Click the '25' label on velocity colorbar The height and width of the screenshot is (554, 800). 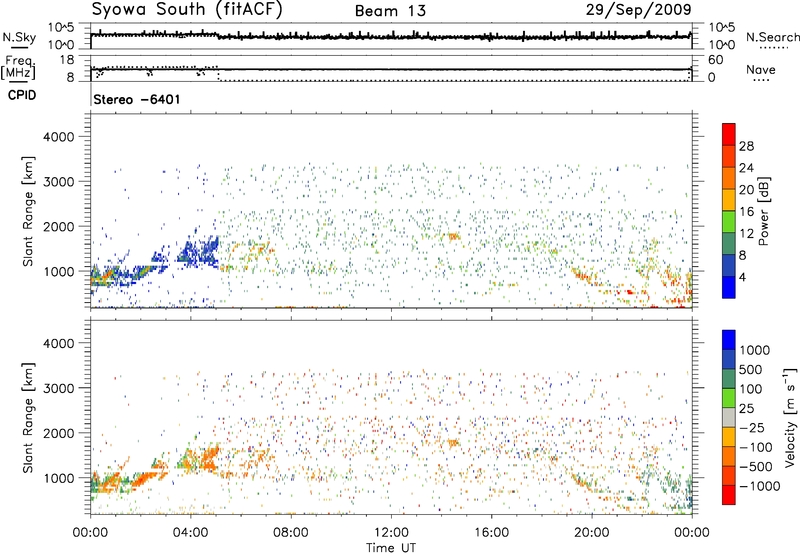(x=746, y=409)
